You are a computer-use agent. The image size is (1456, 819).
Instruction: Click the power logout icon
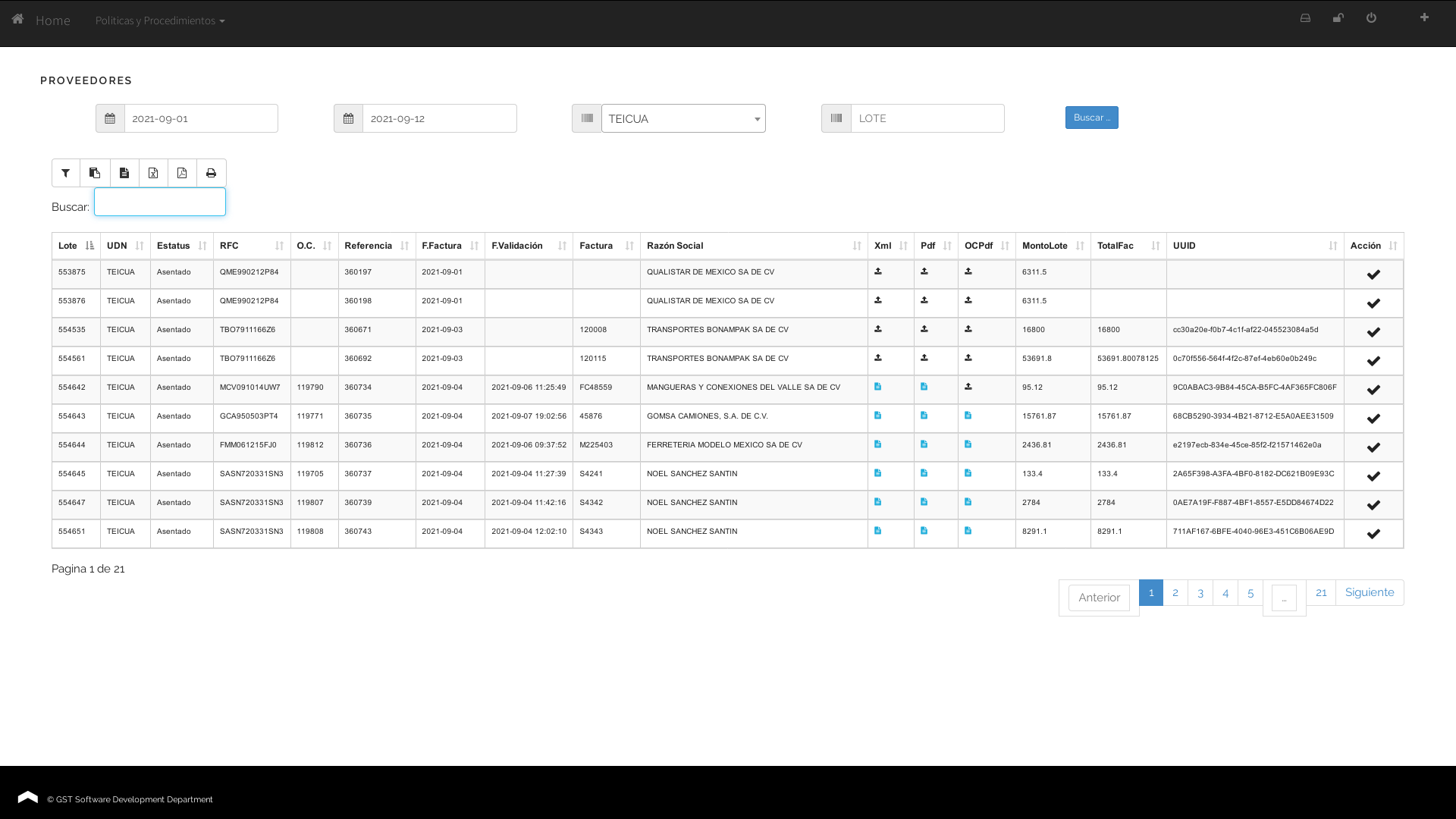tap(1371, 17)
